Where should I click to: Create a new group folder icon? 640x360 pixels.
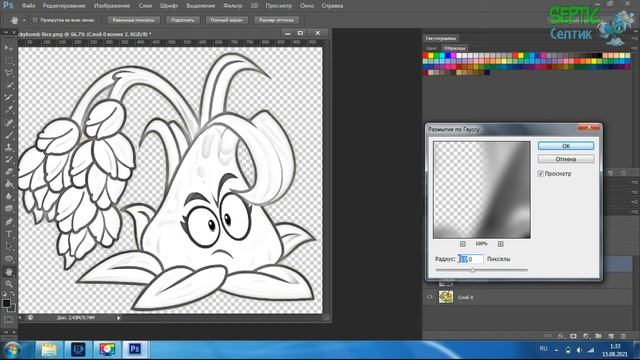[x=598, y=336]
